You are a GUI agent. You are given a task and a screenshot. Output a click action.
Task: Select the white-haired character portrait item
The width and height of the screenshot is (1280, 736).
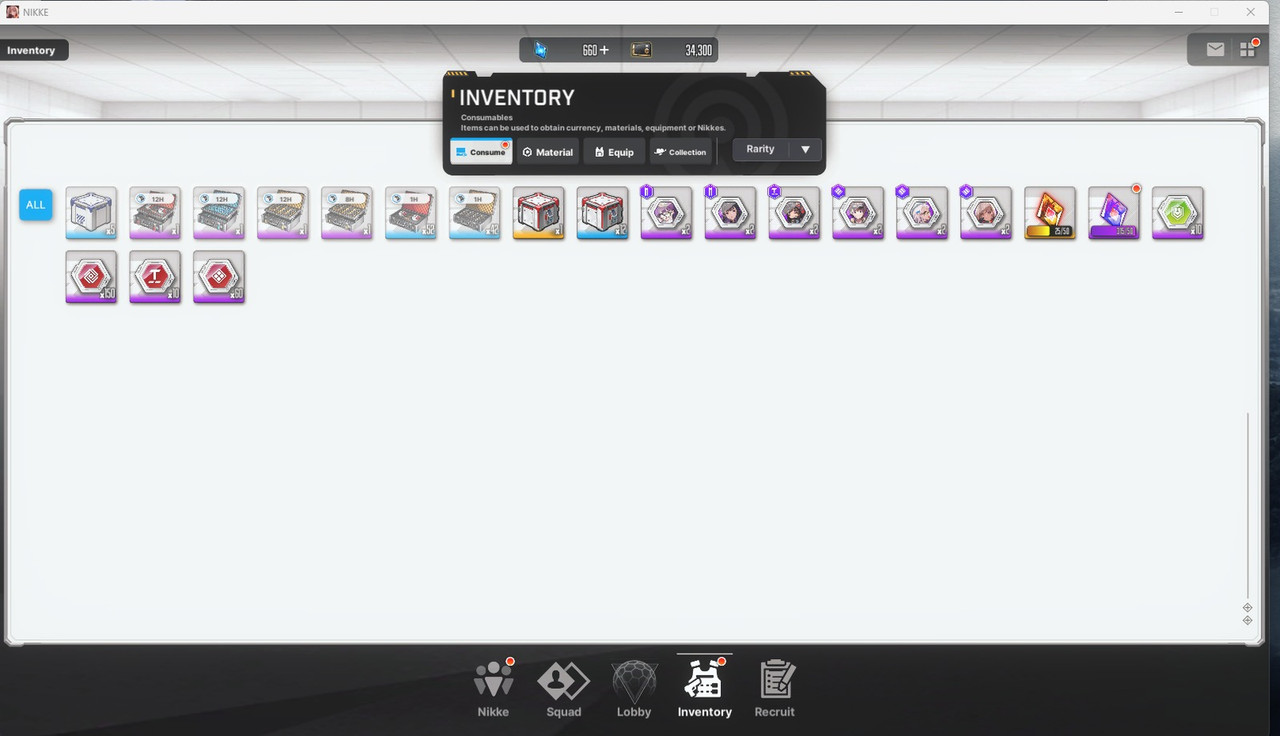tap(922, 213)
